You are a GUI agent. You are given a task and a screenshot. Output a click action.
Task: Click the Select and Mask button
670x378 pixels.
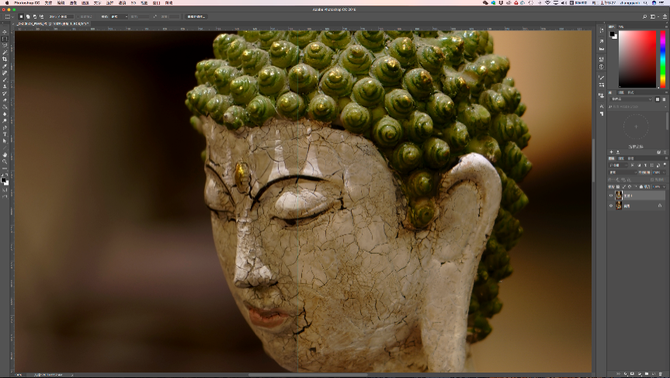197,17
